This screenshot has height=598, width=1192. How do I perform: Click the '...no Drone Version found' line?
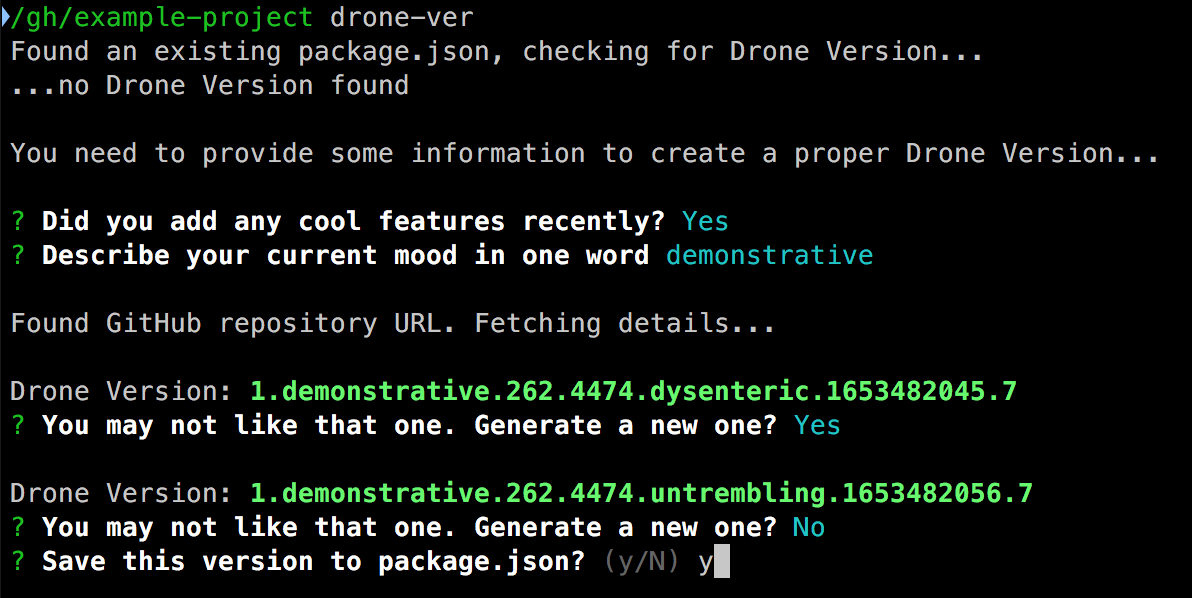[210, 85]
